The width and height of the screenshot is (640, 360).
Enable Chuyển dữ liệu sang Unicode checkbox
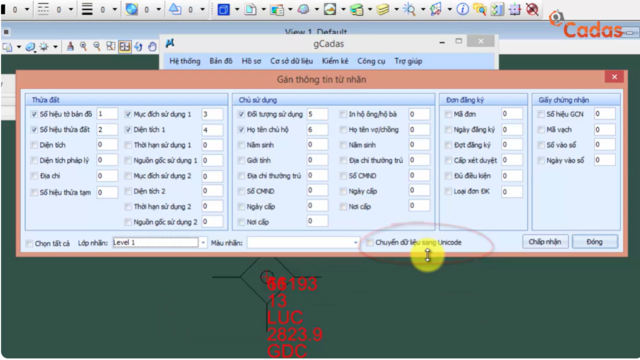369,242
